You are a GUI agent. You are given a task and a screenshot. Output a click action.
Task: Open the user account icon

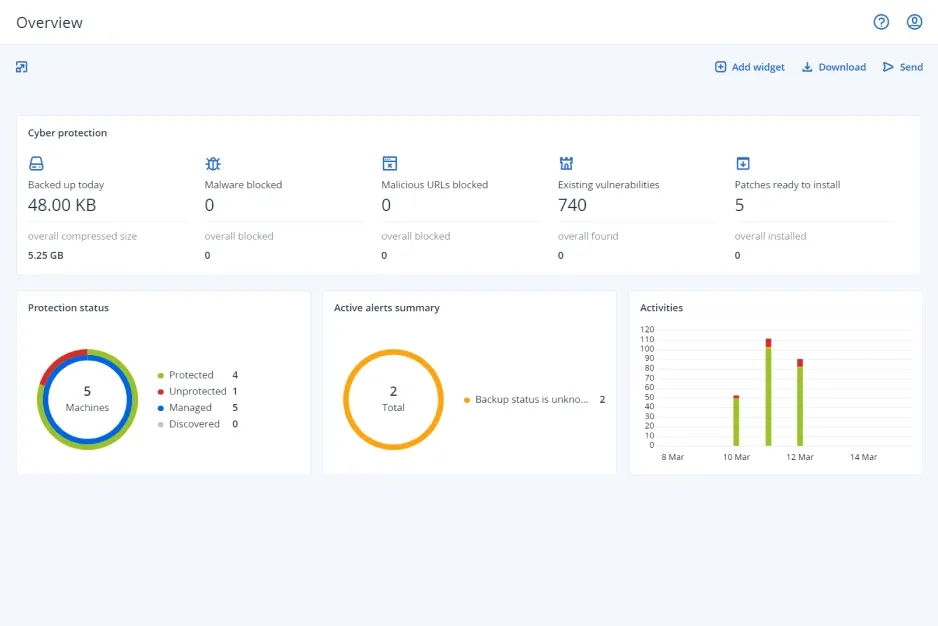[x=914, y=21]
